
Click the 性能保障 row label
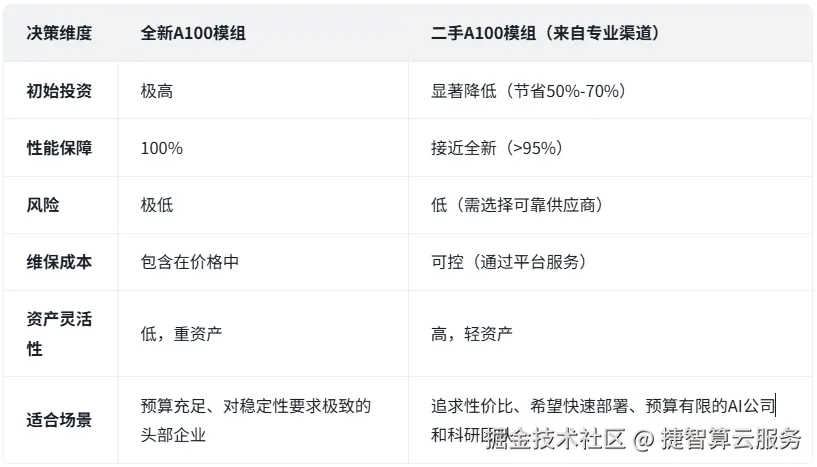point(59,148)
